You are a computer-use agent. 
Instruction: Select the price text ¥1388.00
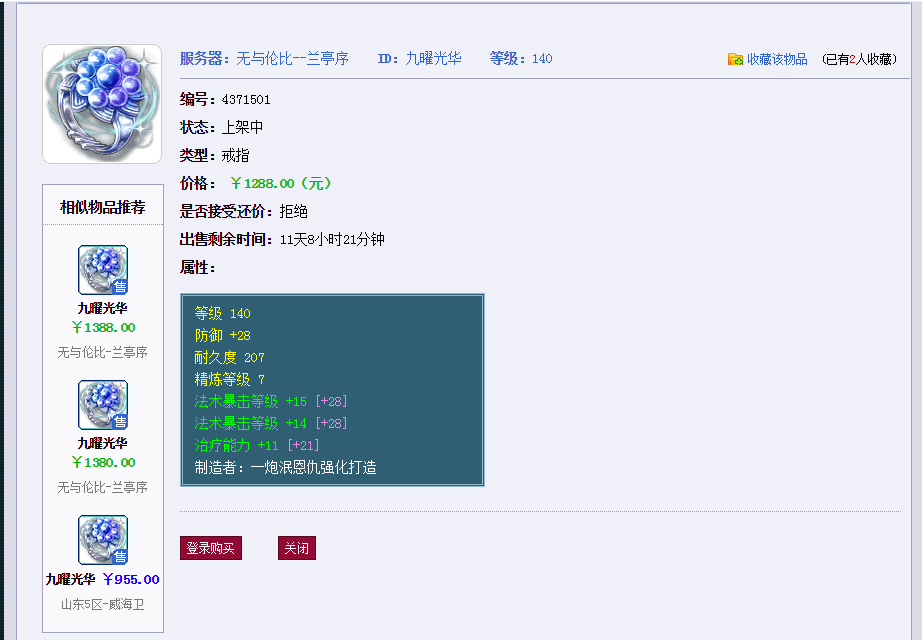tap(103, 328)
